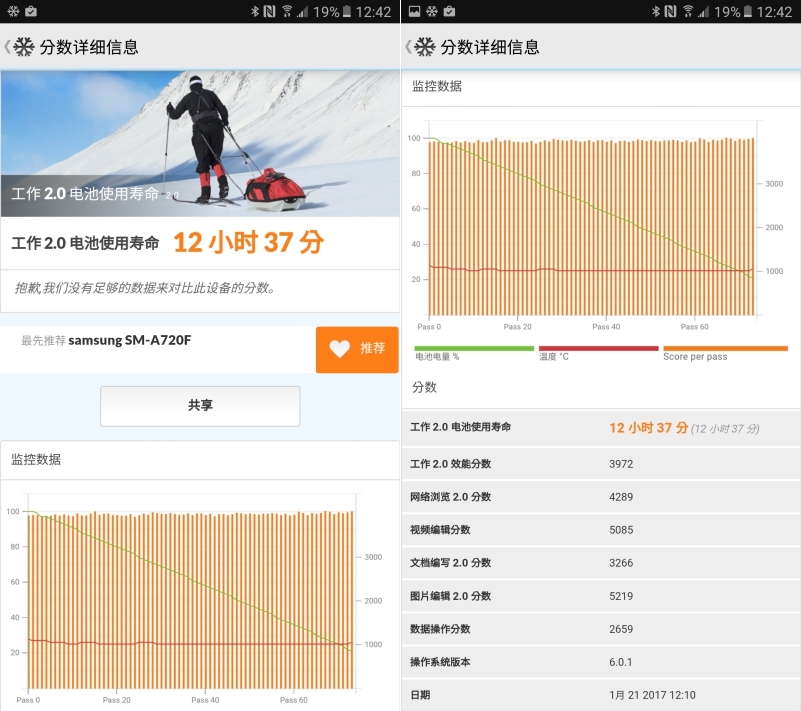Image resolution: width=801 pixels, height=711 pixels.
Task: Tap the 分数详细信息 title on right screen
Action: click(490, 47)
